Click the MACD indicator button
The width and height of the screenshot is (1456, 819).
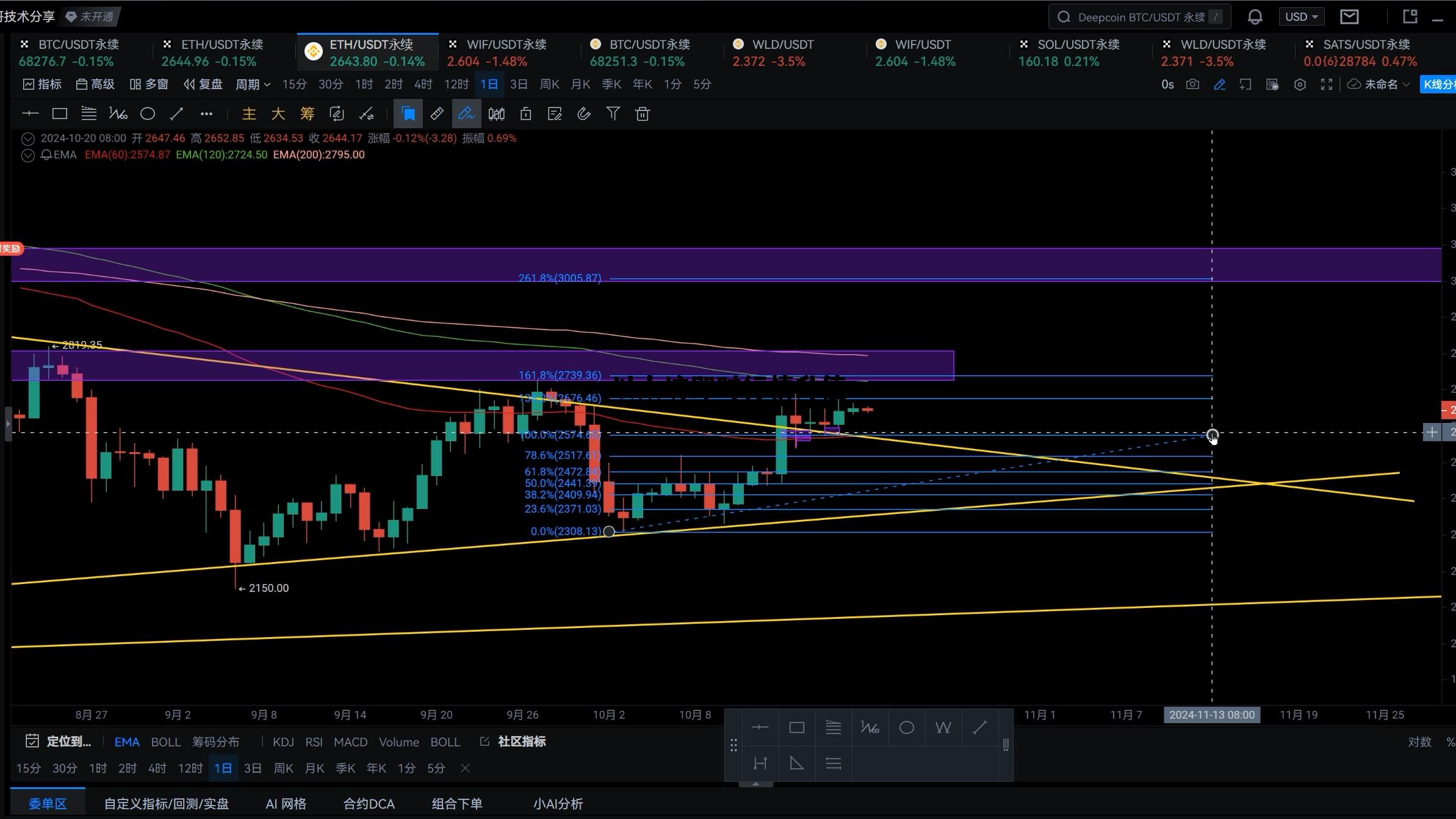point(350,742)
